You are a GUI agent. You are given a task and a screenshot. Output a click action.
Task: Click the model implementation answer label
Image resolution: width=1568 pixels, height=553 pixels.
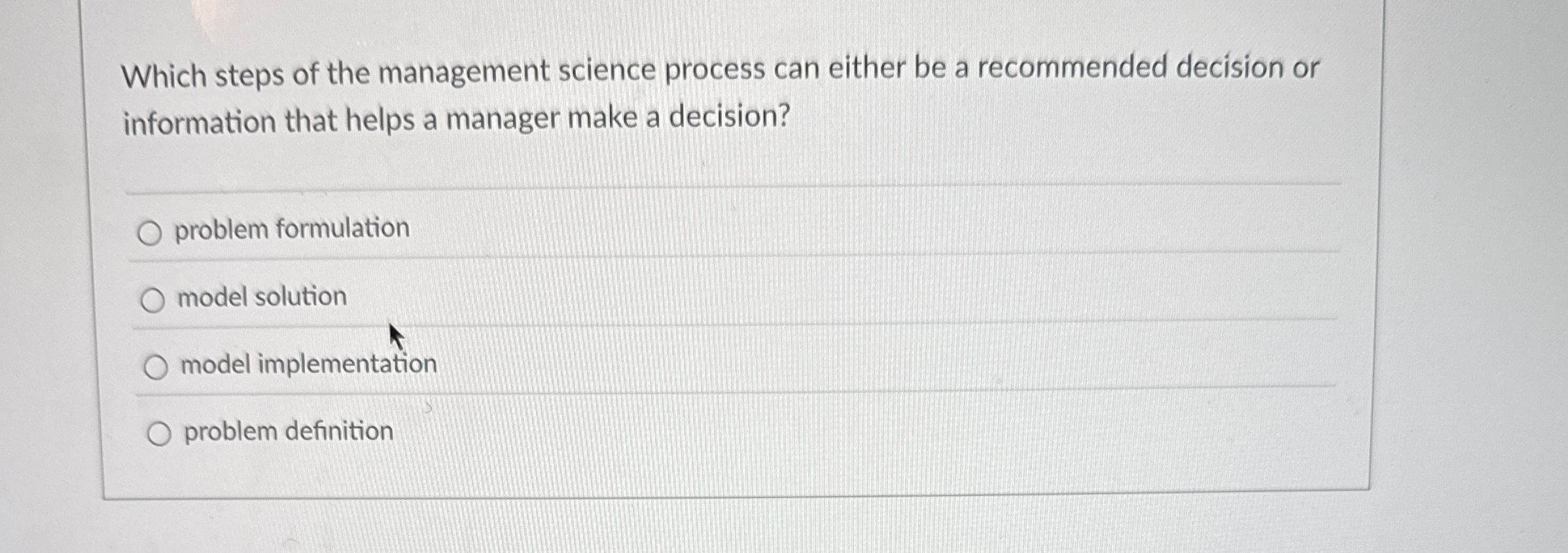306,365
